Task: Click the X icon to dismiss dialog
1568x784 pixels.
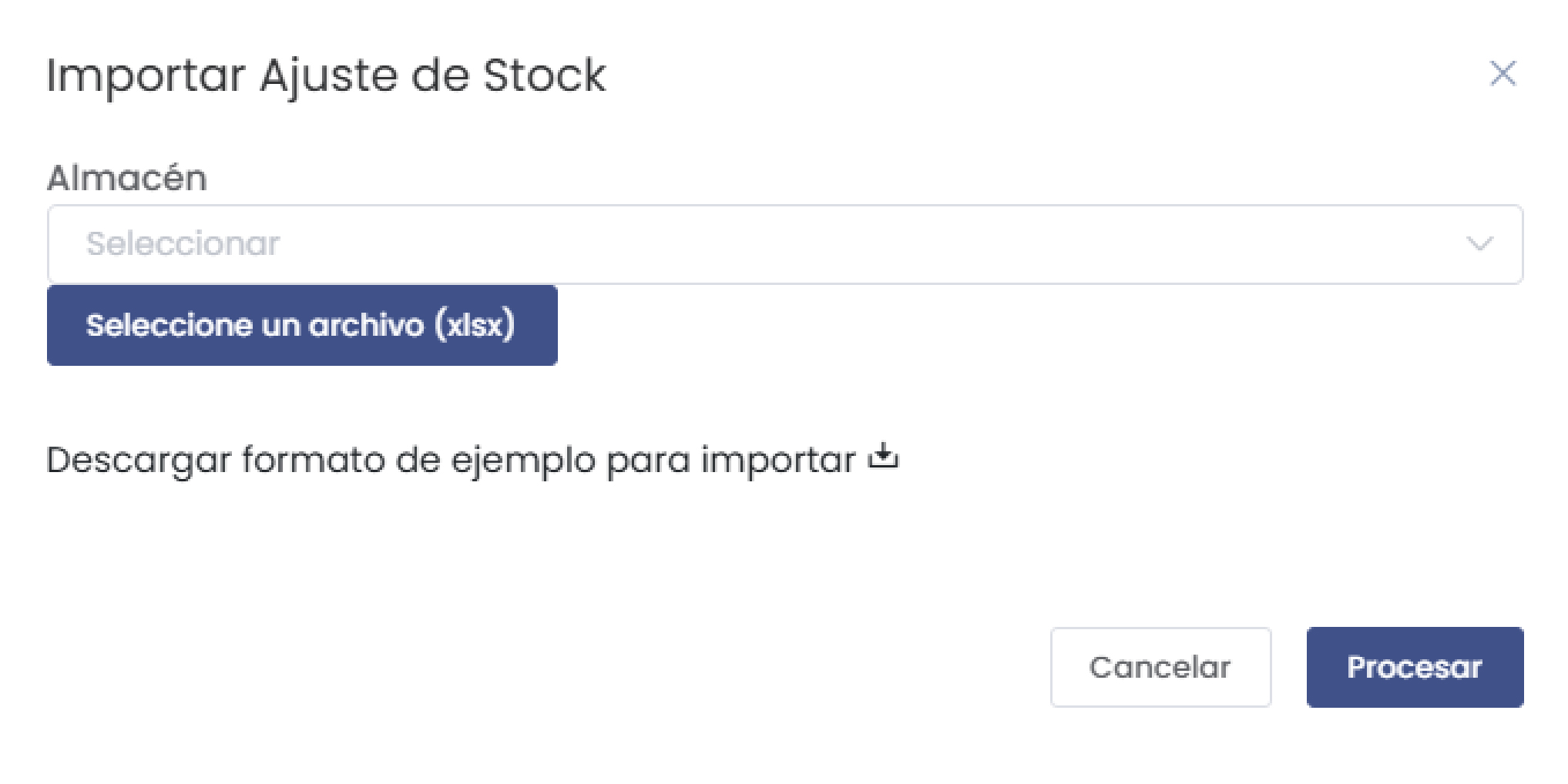Action: [1503, 74]
